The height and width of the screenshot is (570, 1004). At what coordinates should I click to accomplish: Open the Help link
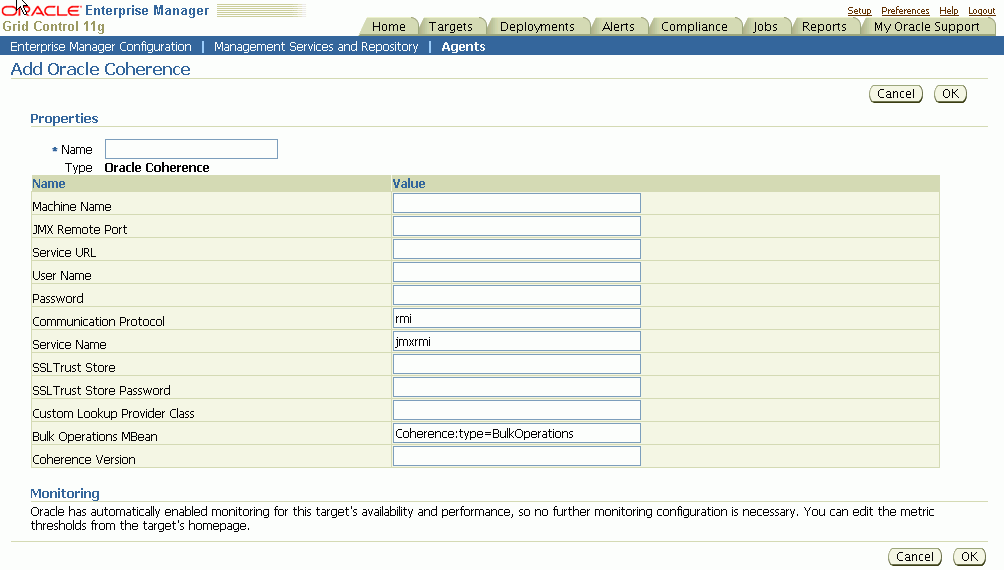pyautogui.click(x=948, y=11)
